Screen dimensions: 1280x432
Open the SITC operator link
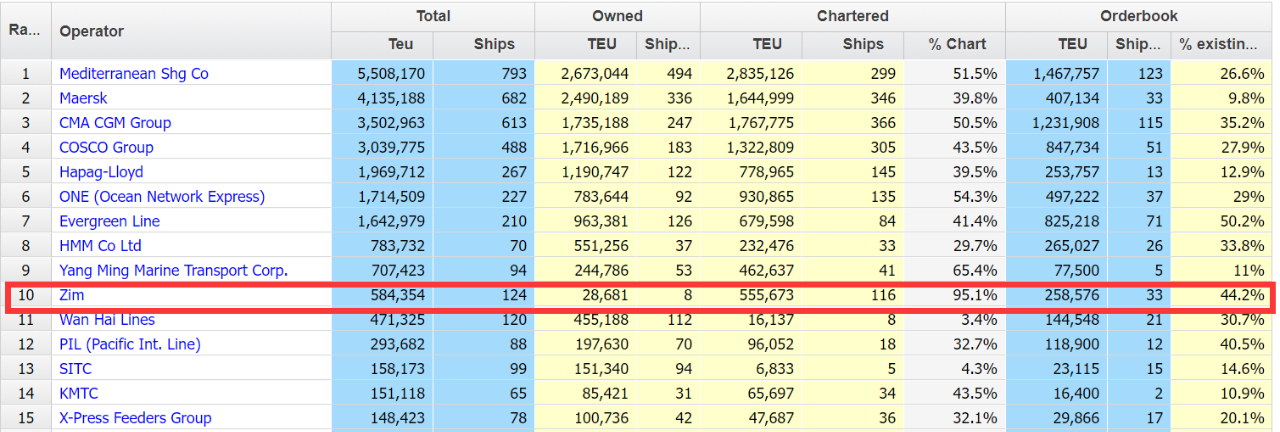(x=77, y=369)
